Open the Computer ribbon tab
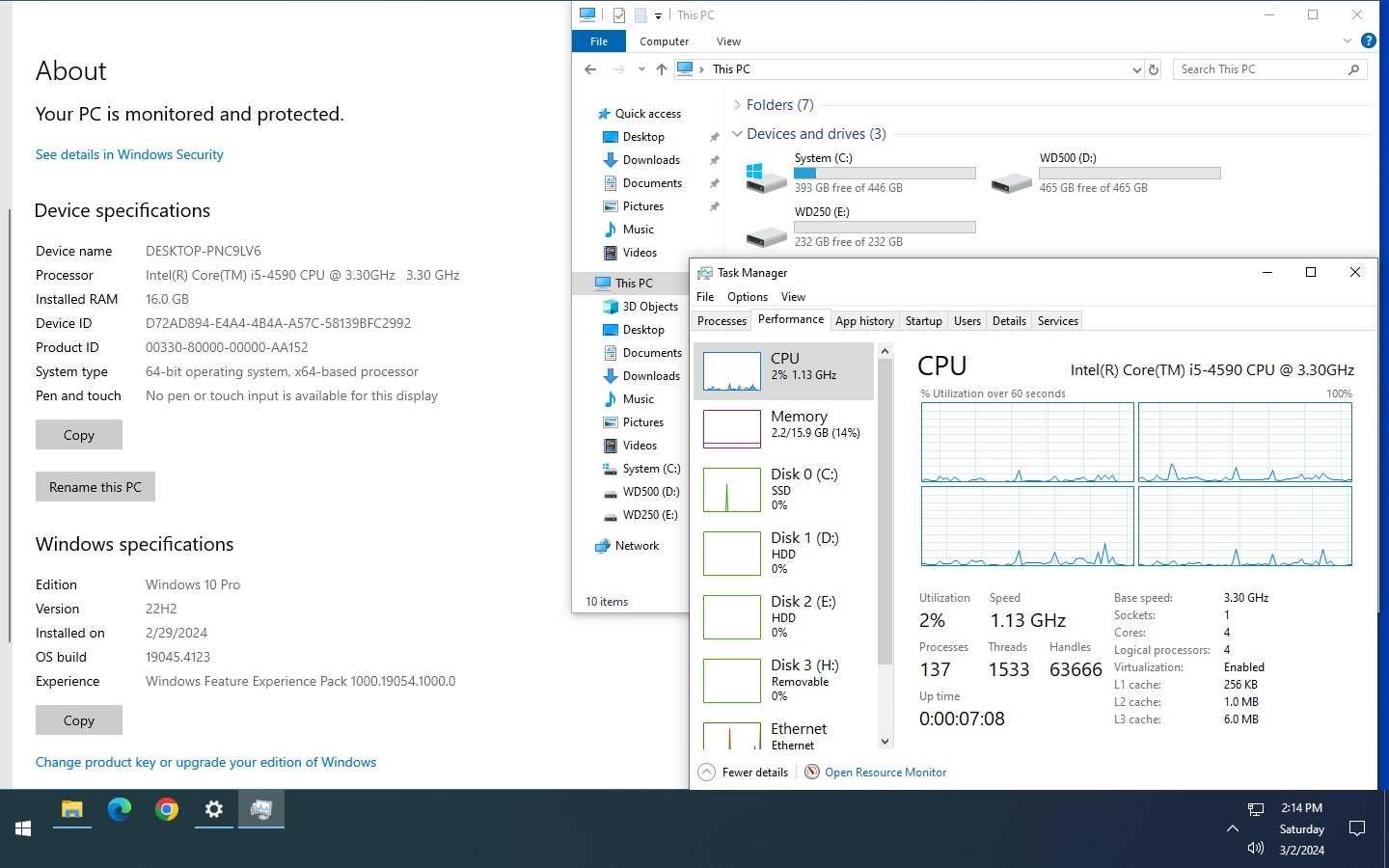 664,41
